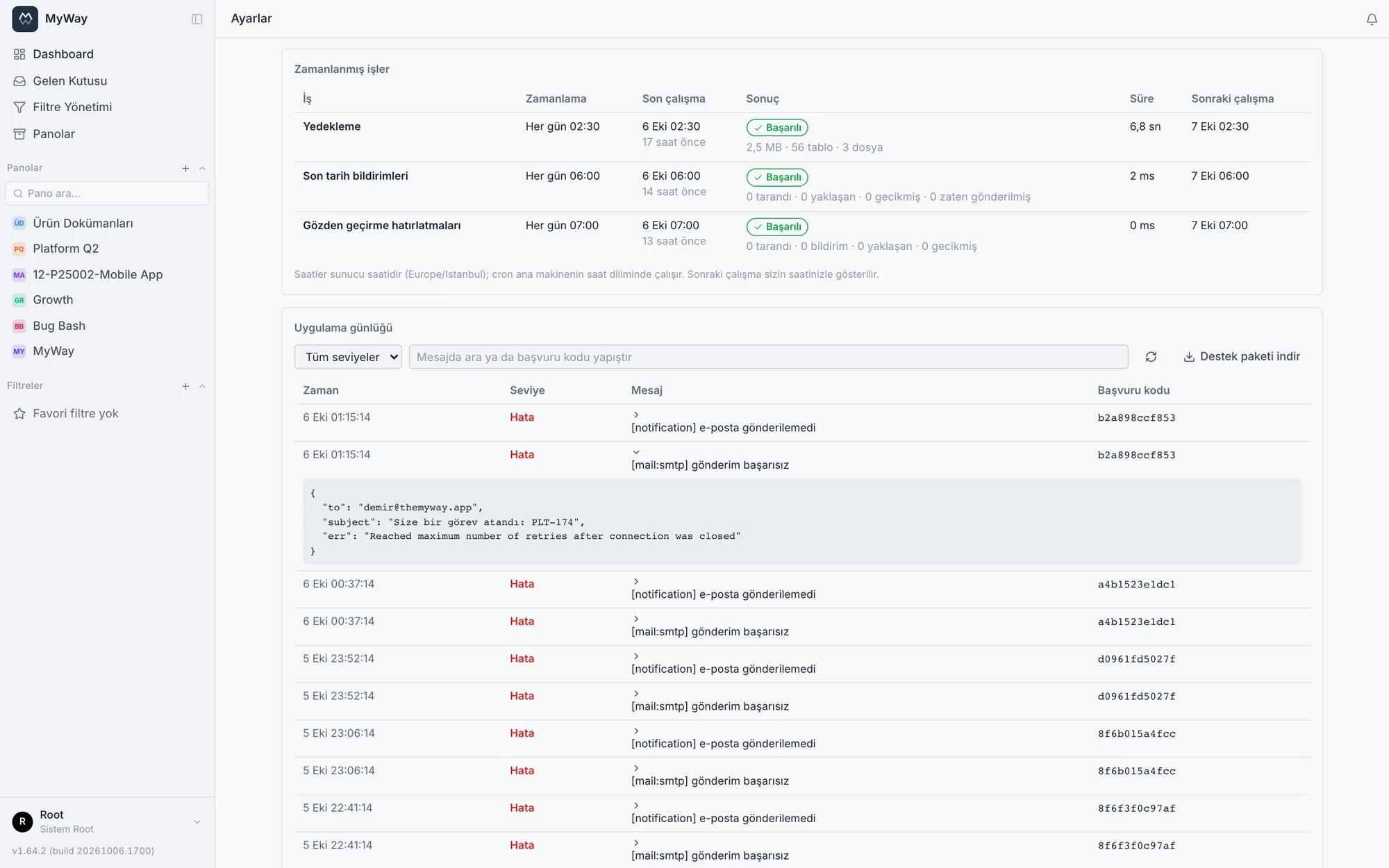Collapse the sidebar panel toggle icon
This screenshot has height=868, width=1389.
point(197,19)
